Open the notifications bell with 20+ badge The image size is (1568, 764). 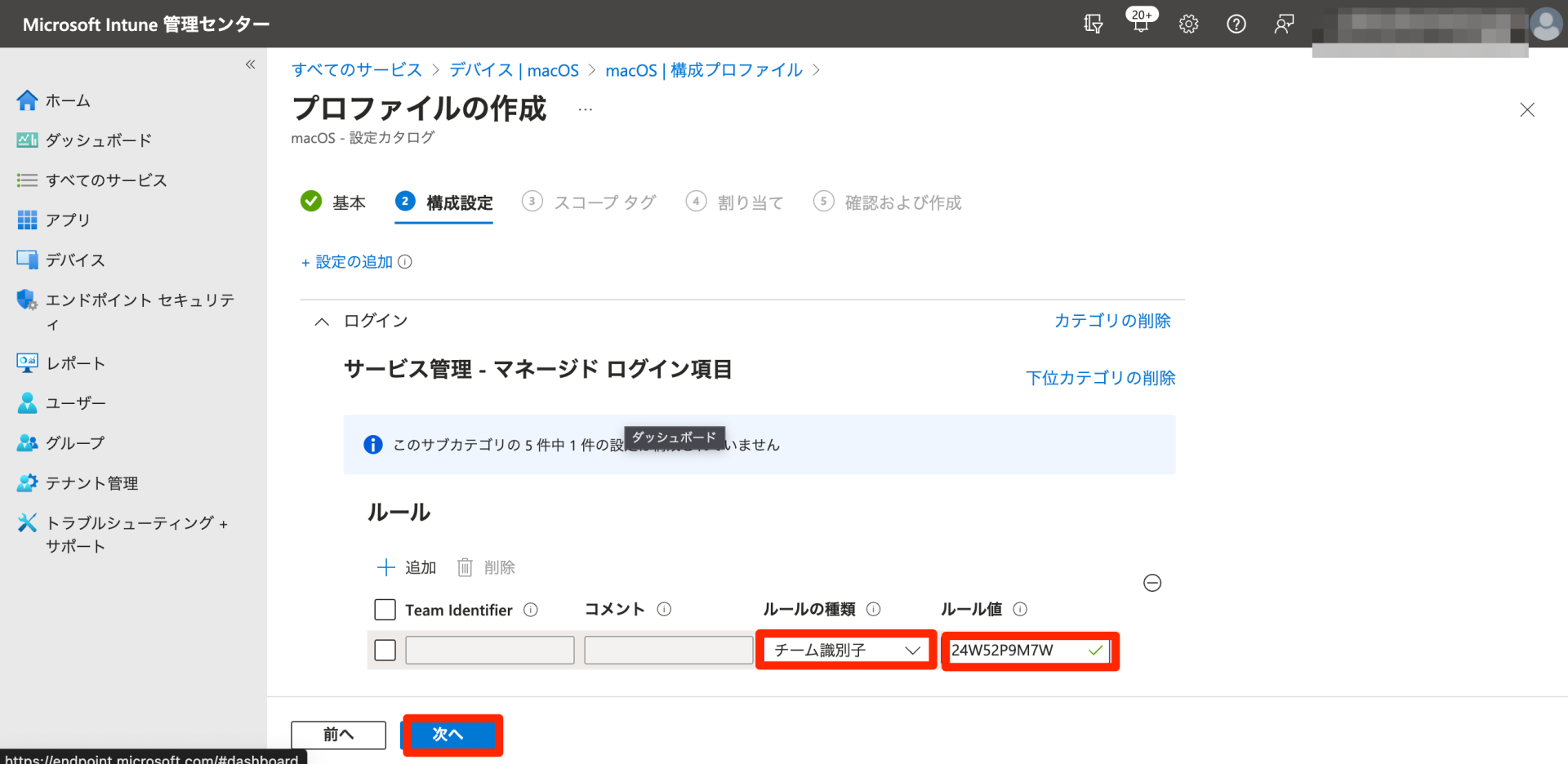point(1140,24)
